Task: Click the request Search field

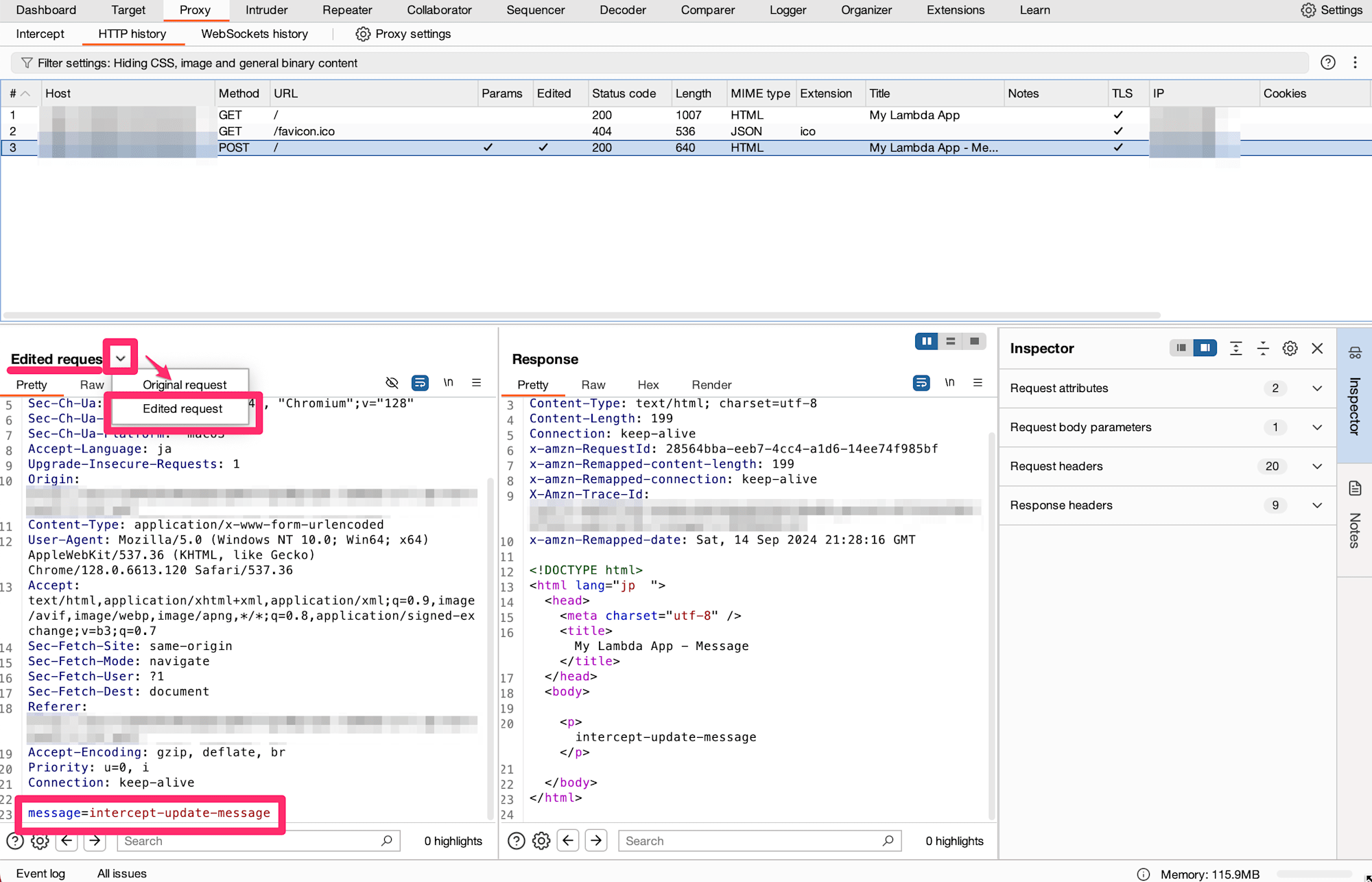Action: (259, 841)
